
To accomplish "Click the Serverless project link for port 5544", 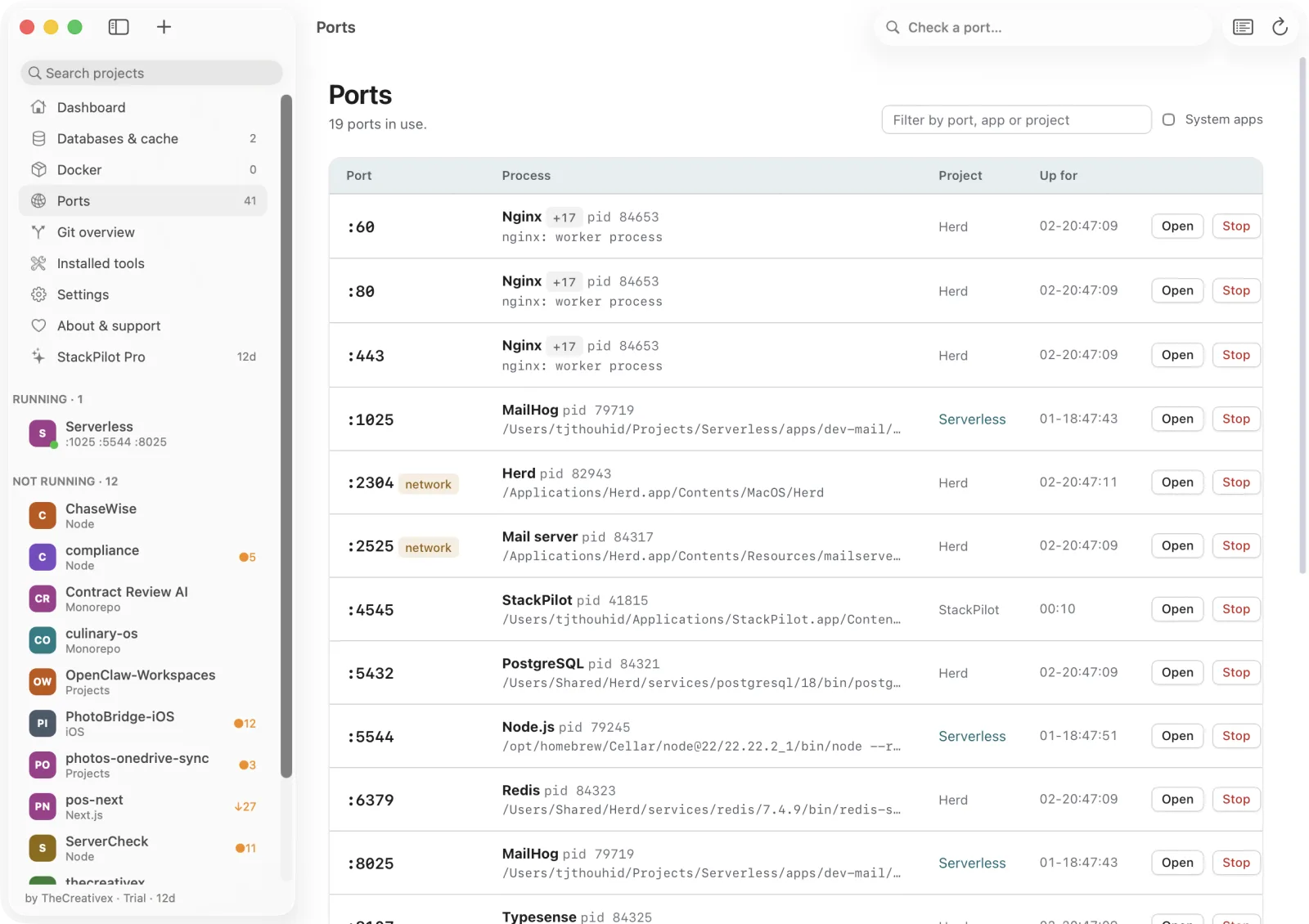I will coord(972,736).
